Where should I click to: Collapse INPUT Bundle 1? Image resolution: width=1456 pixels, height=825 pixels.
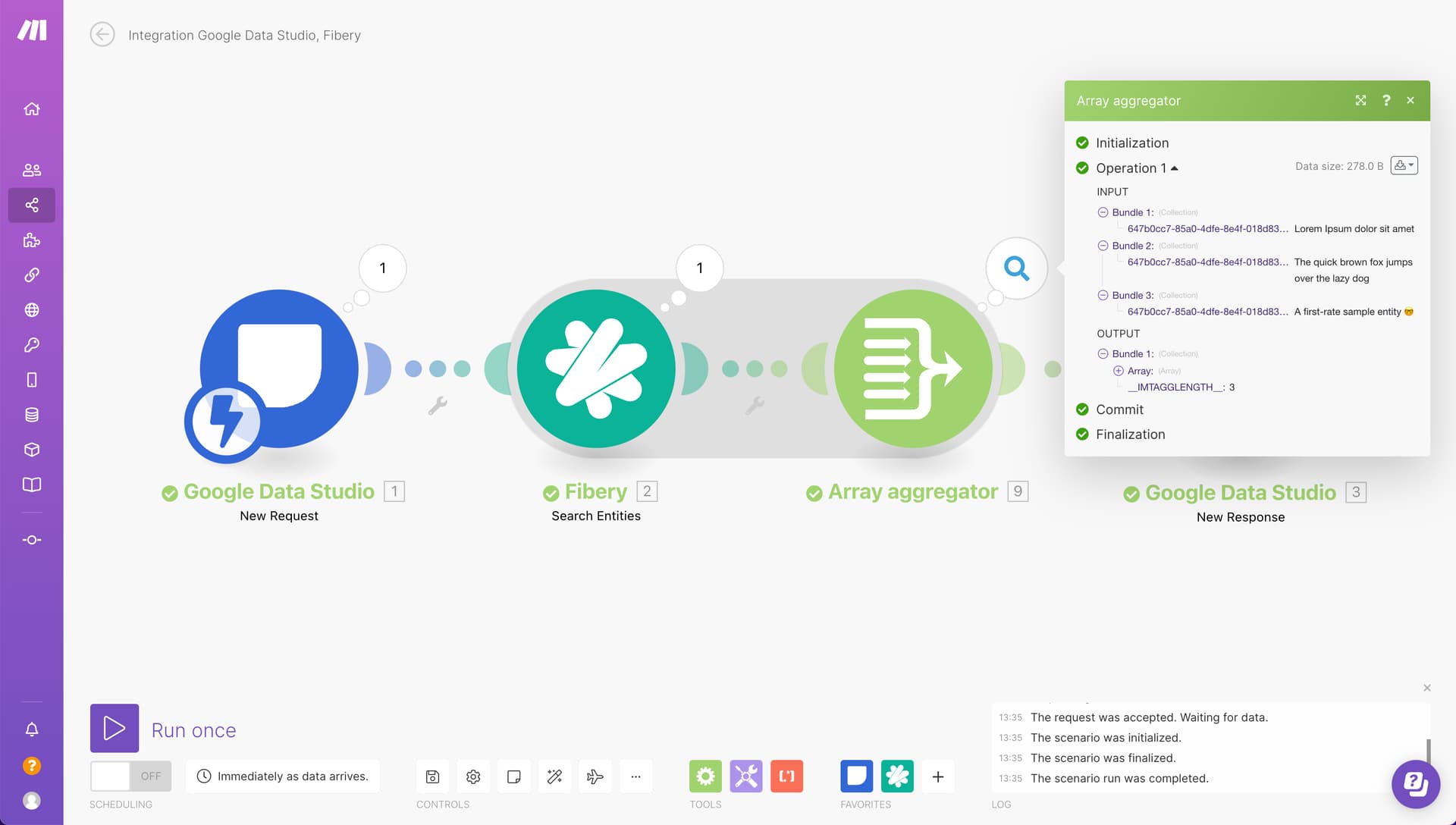coord(1103,212)
